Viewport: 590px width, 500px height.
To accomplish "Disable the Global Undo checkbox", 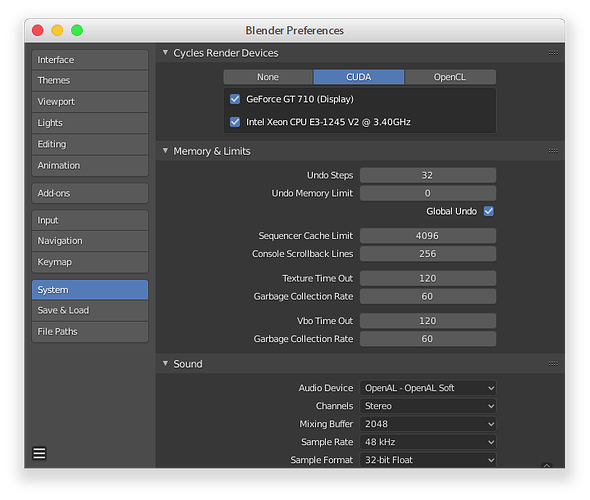I will [488, 211].
